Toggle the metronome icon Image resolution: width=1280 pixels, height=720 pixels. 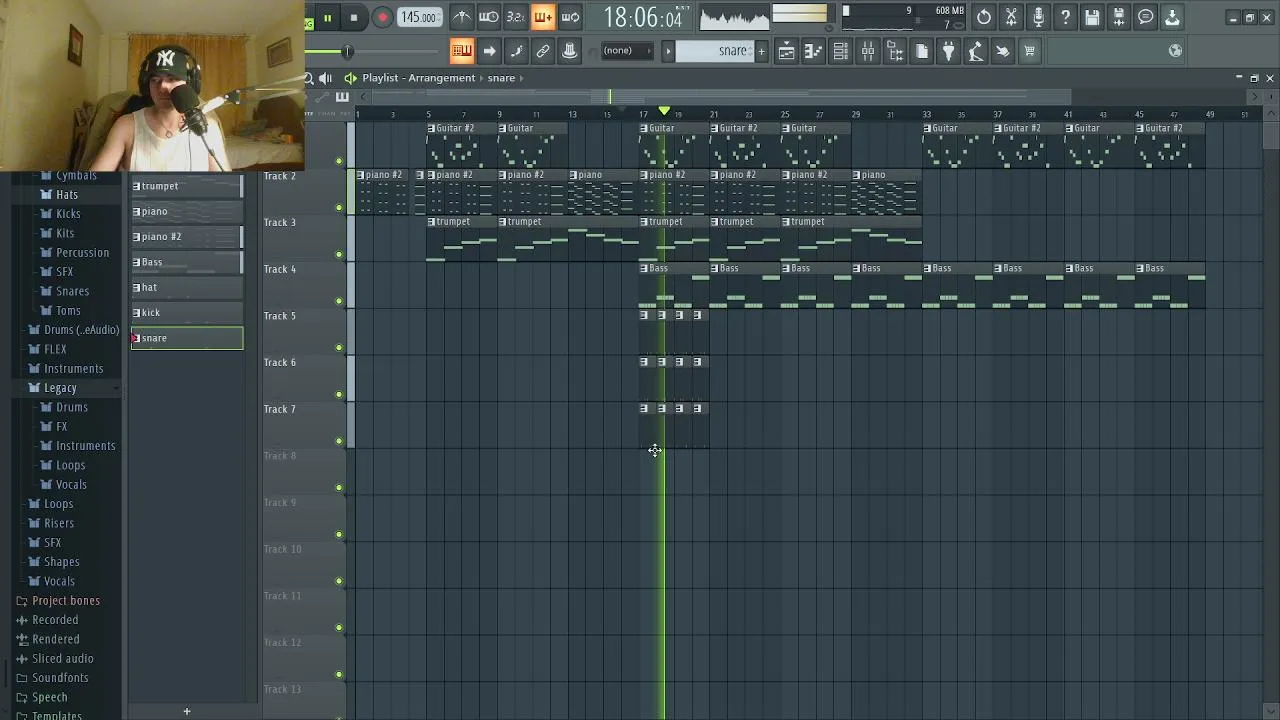pos(462,17)
